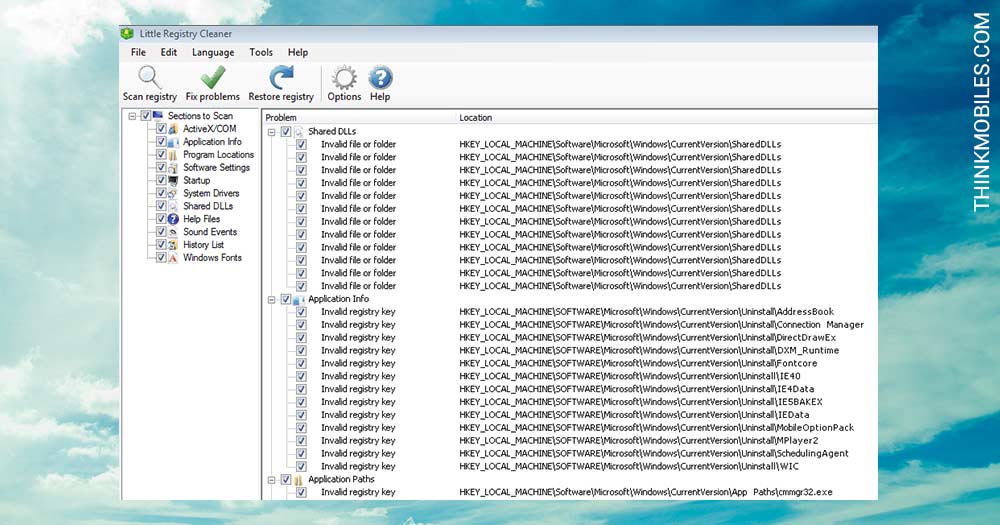Open the File menu
Viewport: 1000px width, 525px height.
(x=138, y=52)
